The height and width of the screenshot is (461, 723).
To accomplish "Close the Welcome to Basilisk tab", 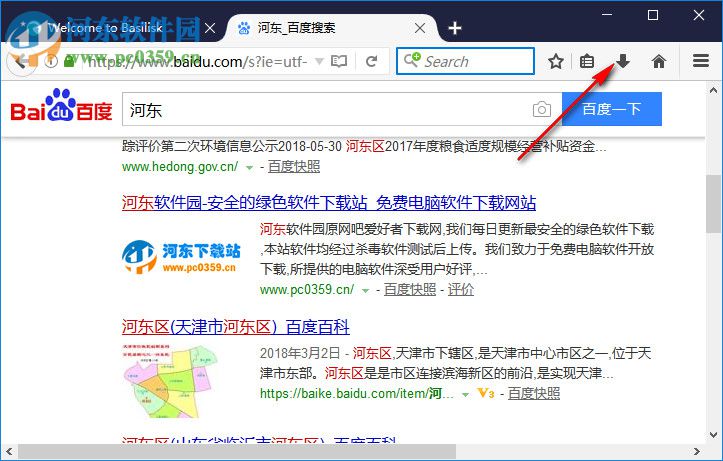I will pyautogui.click(x=210, y=28).
